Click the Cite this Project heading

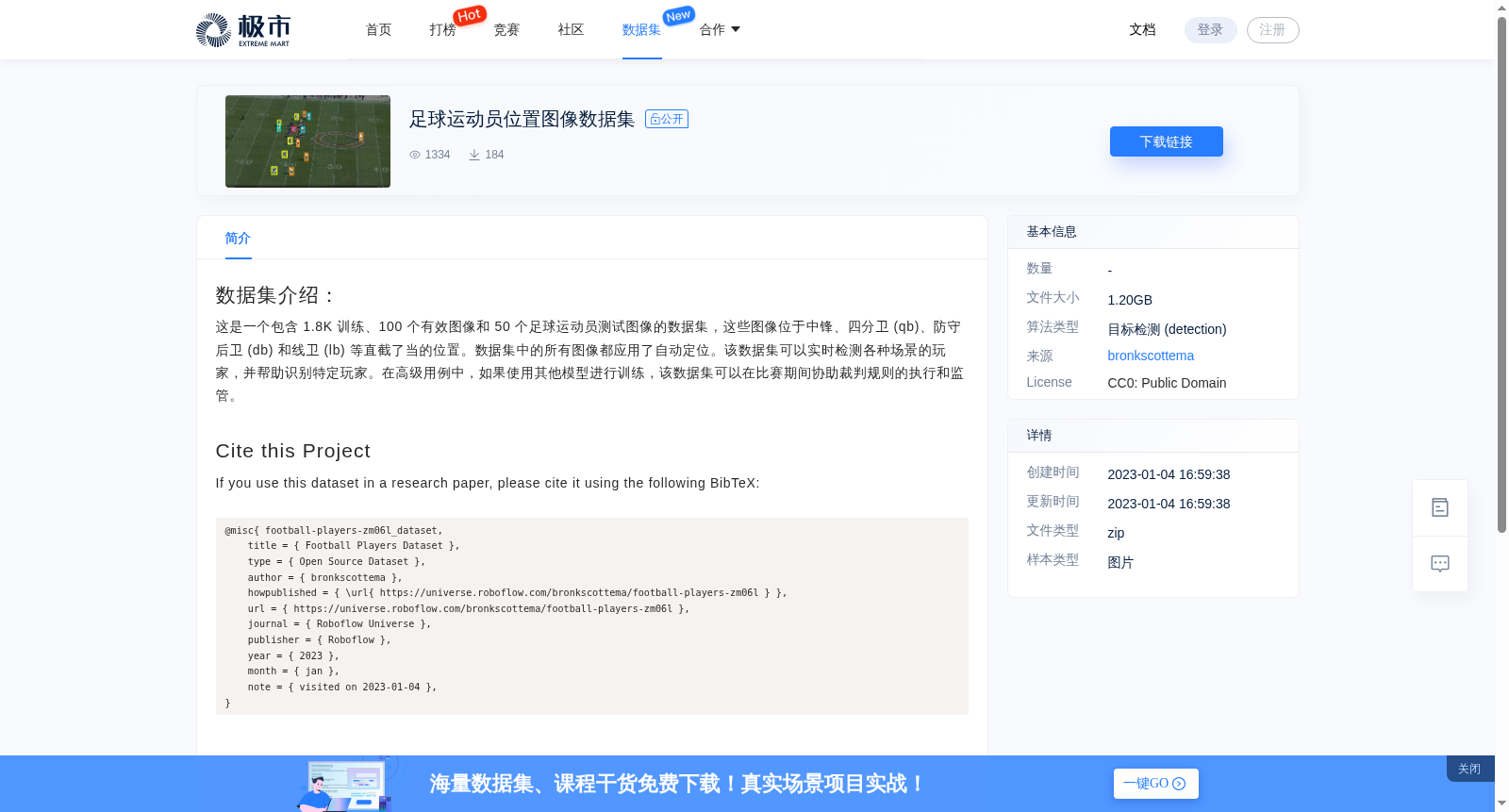(292, 451)
